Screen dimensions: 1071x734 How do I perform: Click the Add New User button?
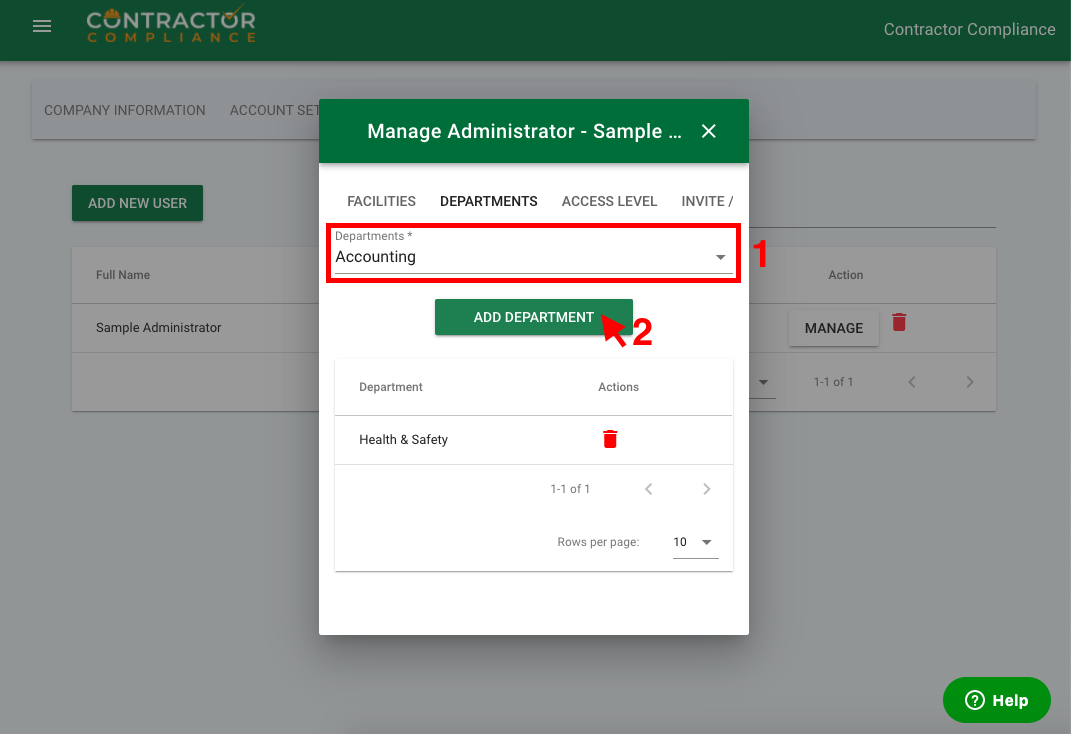click(x=137, y=203)
